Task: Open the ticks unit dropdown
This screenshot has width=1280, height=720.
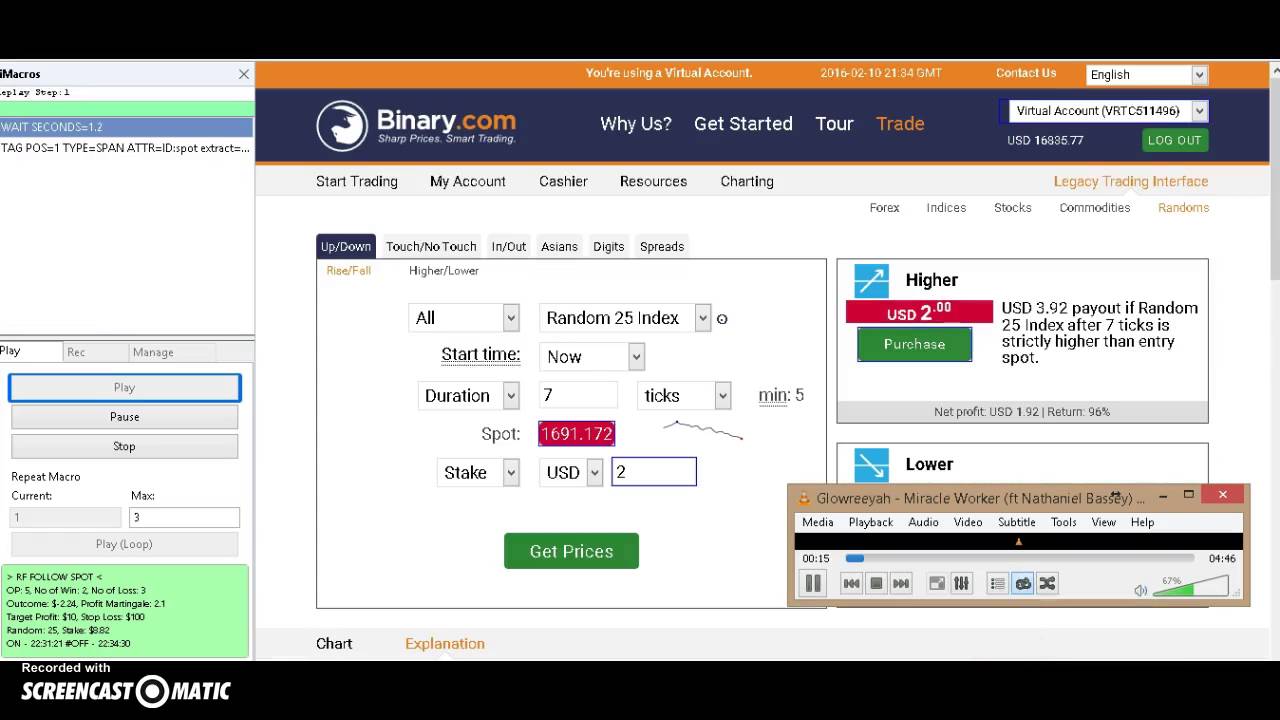Action: click(x=684, y=396)
